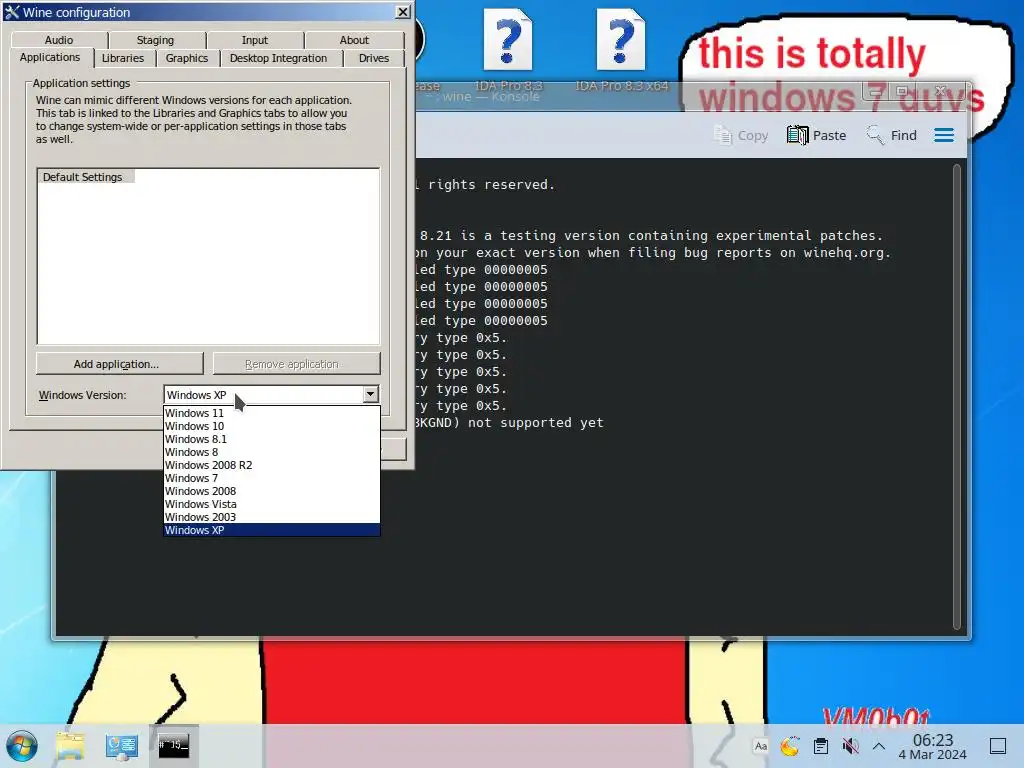
Task: Choose Windows 8.1 from the version list
Action: click(272, 439)
